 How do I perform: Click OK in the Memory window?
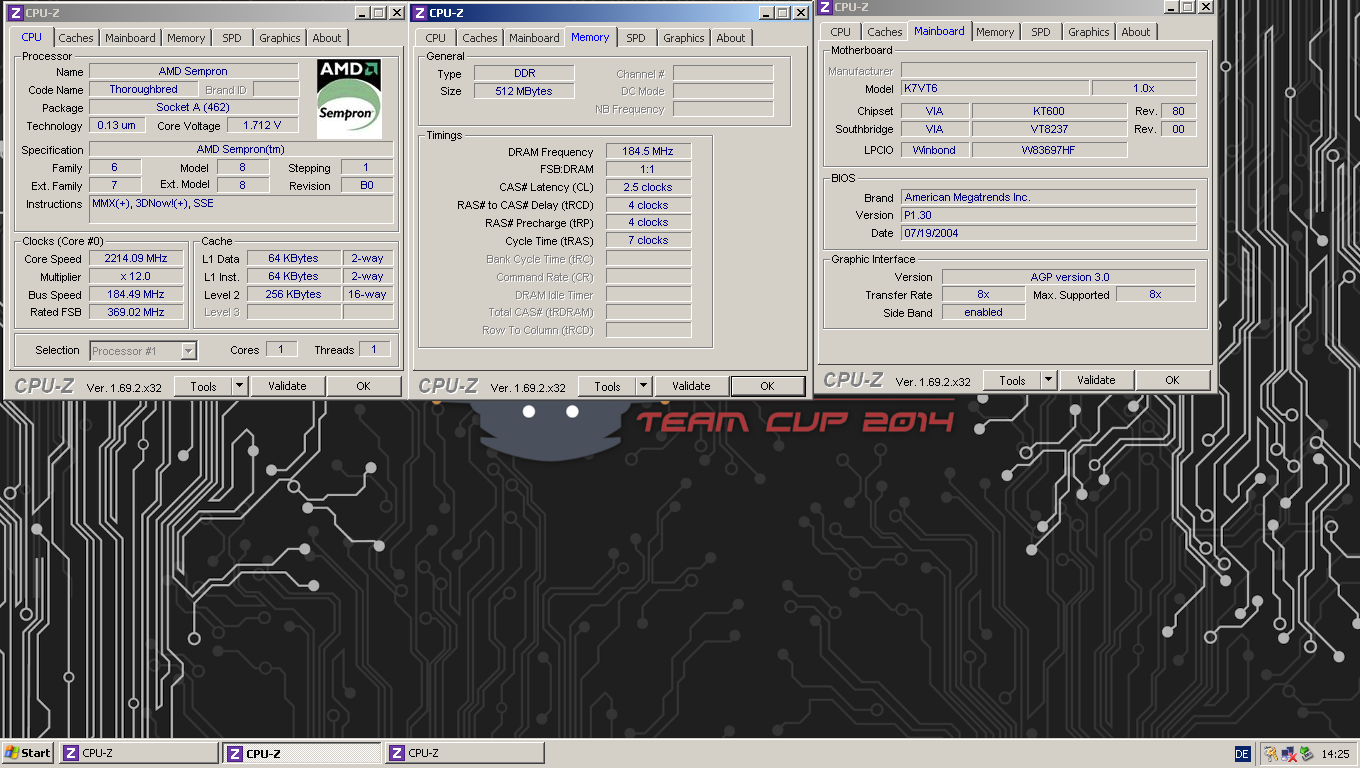point(767,386)
